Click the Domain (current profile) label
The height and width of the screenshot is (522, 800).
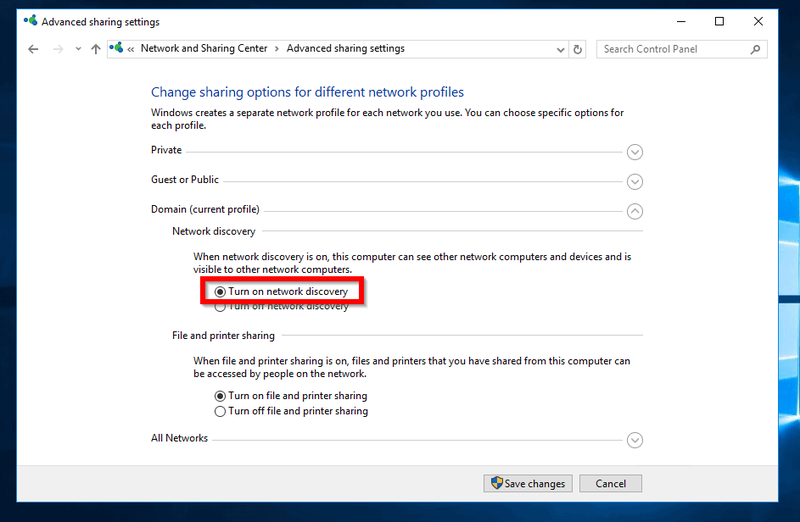[205, 209]
